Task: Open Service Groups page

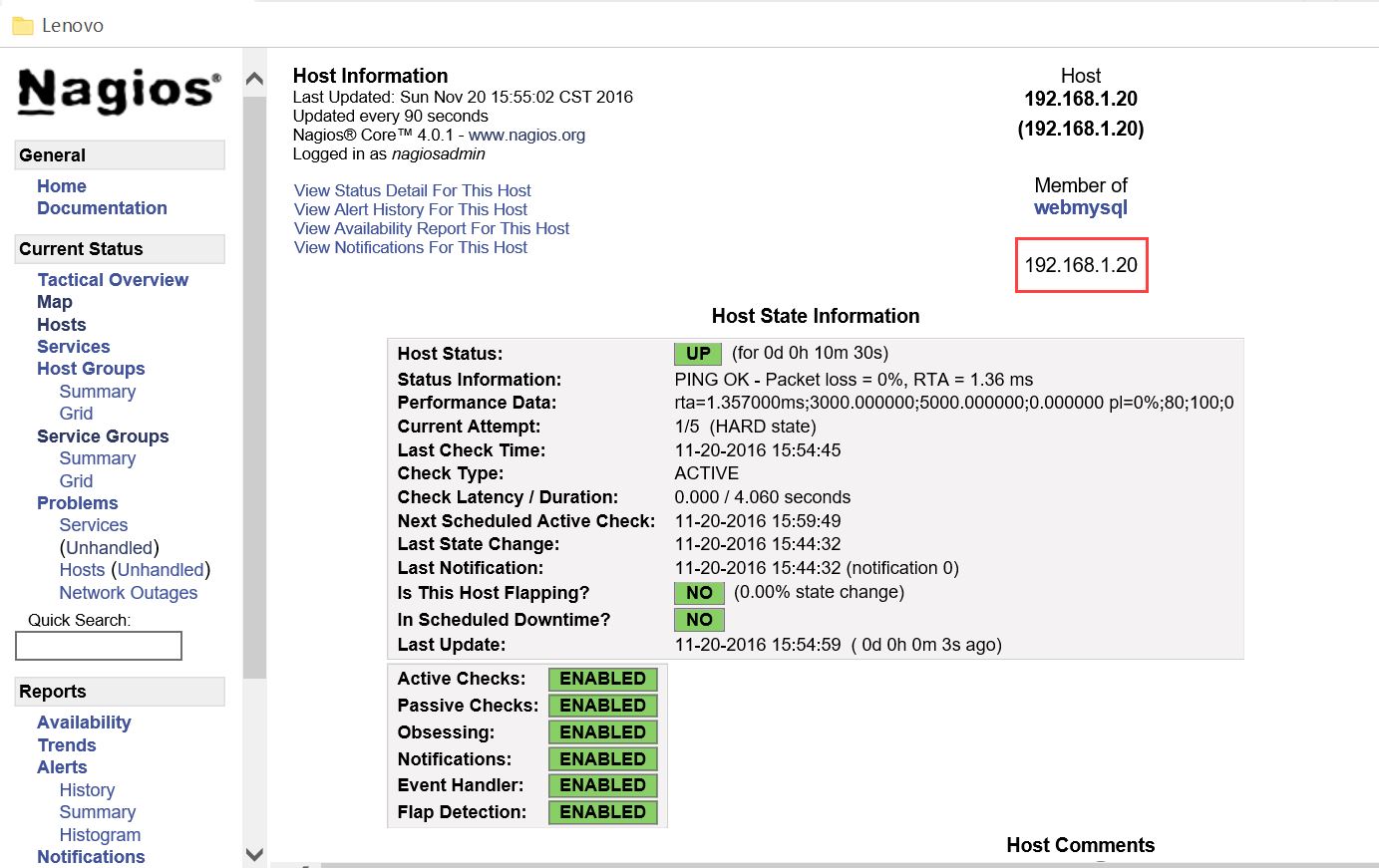Action: tap(103, 436)
